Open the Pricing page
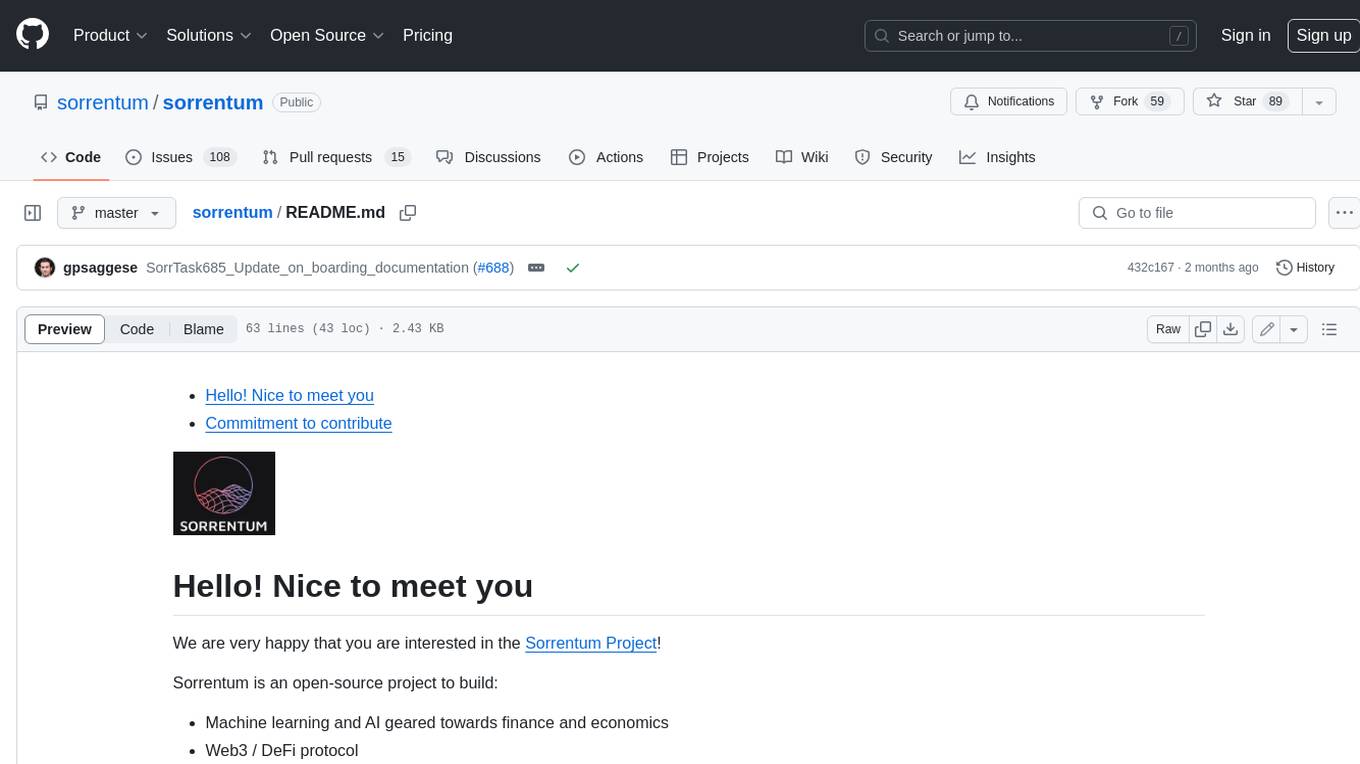The width and height of the screenshot is (1360, 764). point(427,35)
